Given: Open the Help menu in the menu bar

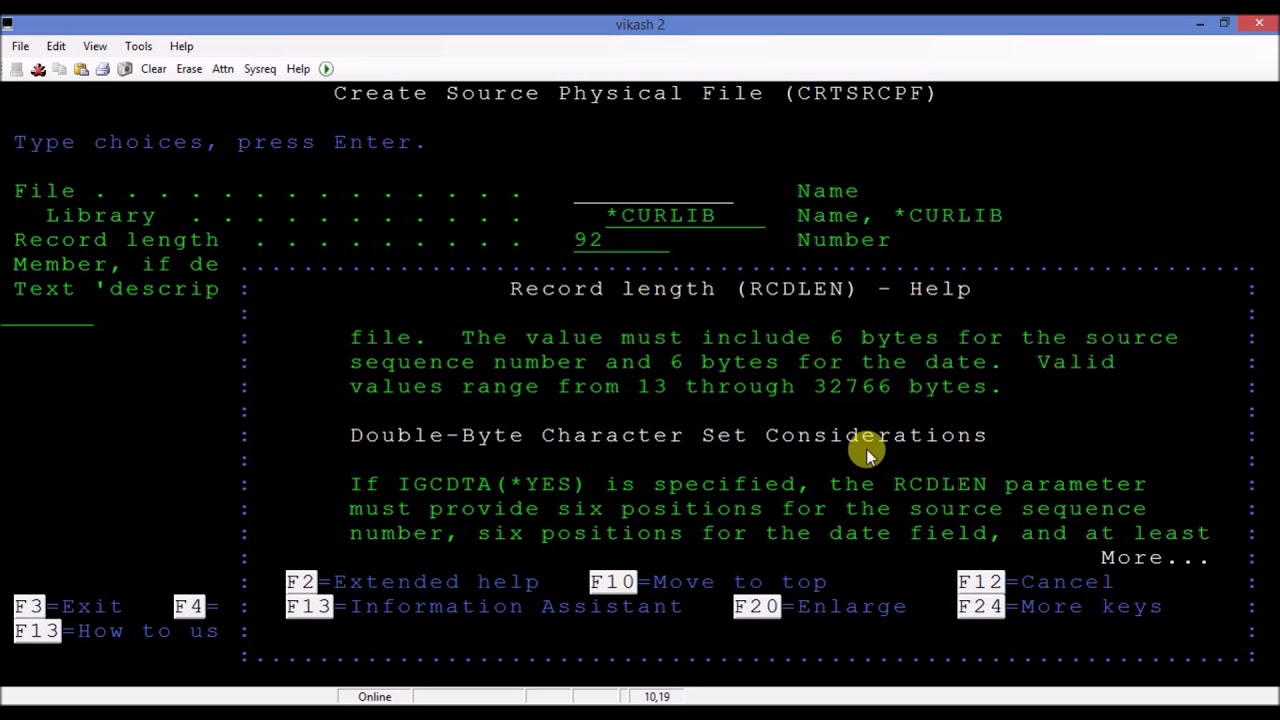Looking at the screenshot, I should [181, 46].
